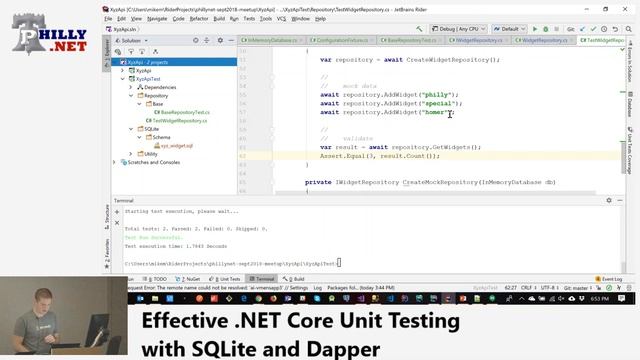Click the second icon in the Solution explorer toolbar row
The image size is (640, 360).
click(131, 52)
